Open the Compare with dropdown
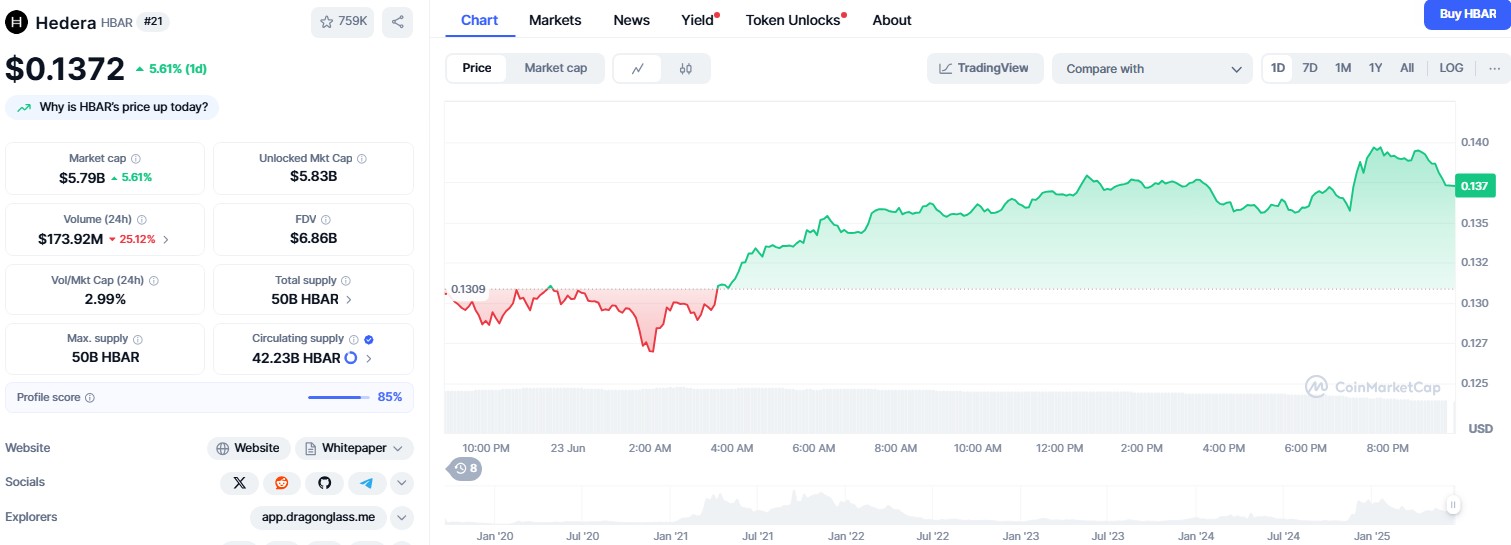1511x545 pixels. pos(1152,69)
